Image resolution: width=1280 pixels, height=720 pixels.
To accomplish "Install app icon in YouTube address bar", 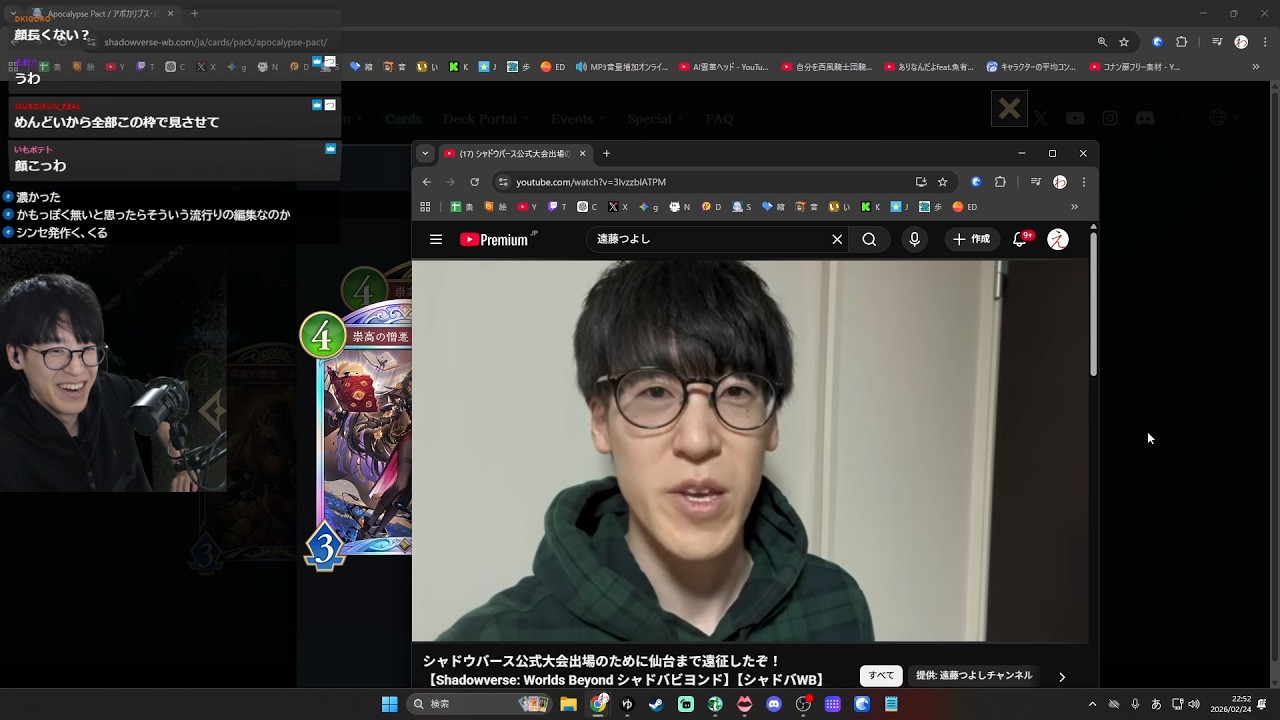I will coord(921,182).
